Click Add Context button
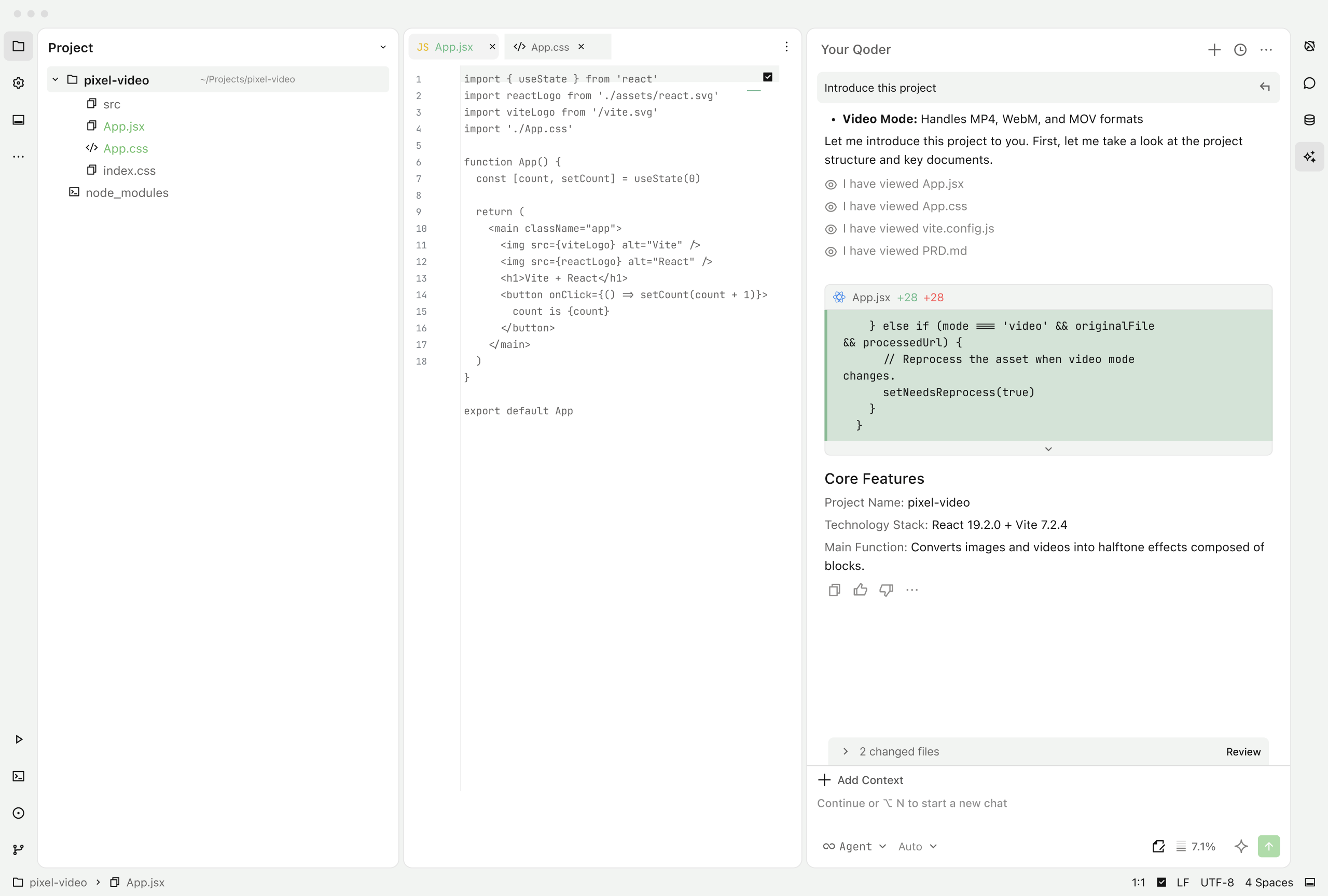 click(861, 780)
